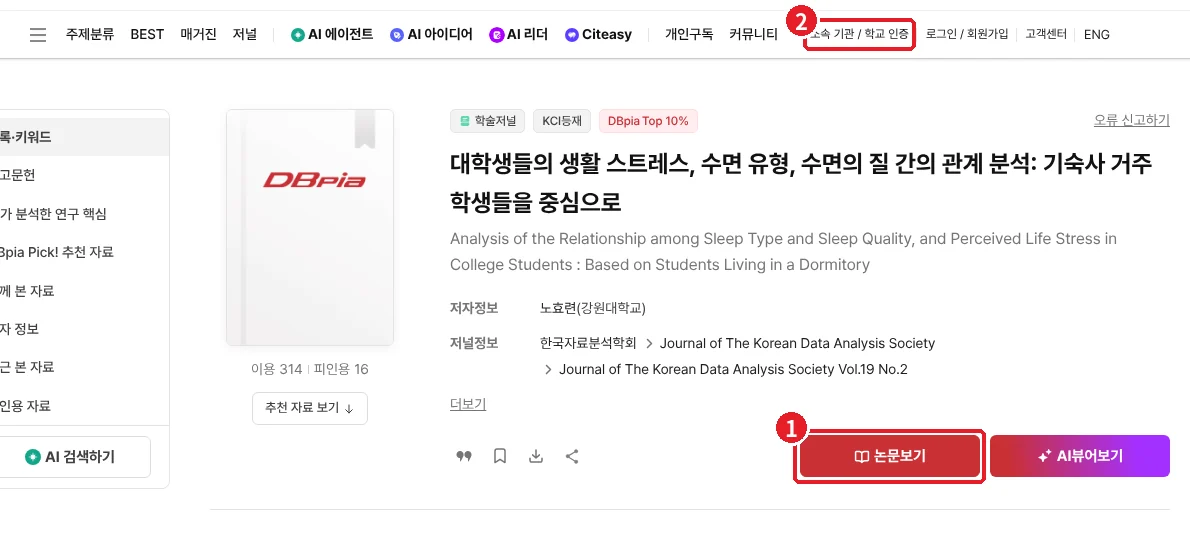Click the 학술저널 tag
Viewport: 1190px width, 550px height.
pos(487,121)
